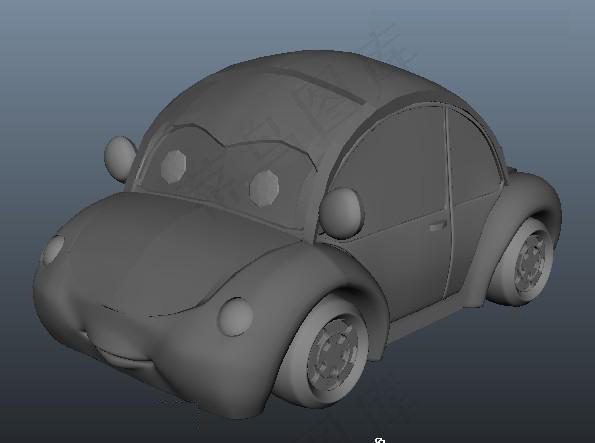This screenshot has height=443, width=595.
Task: Select the car's front wheel hubcap
Action: [x=333, y=356]
